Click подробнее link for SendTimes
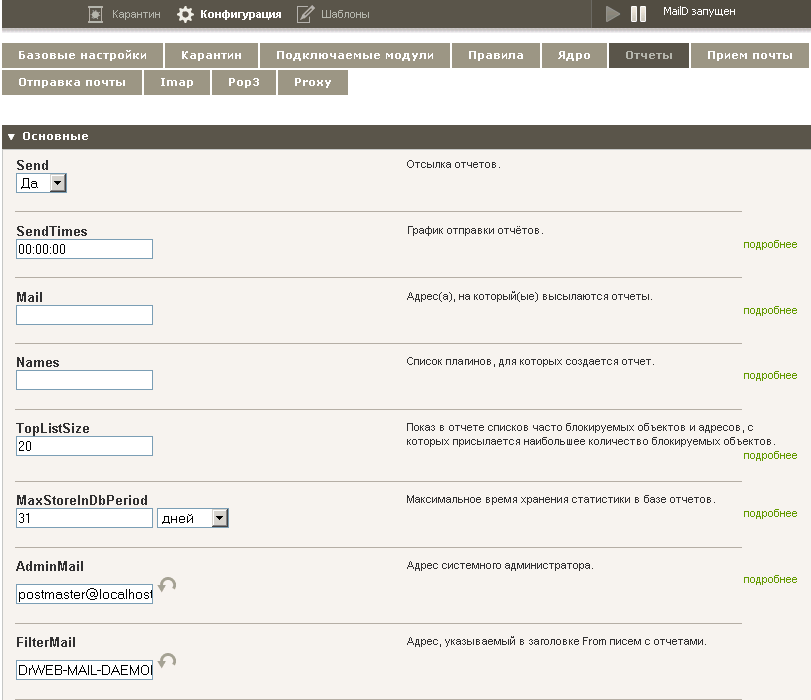This screenshot has height=700, width=811. 770,244
